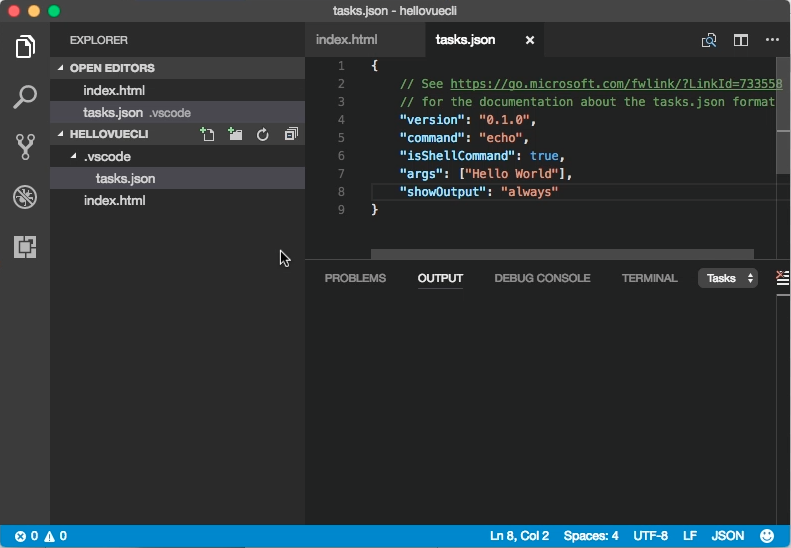Viewport: 791px width, 548px height.
Task: Switch to the DEBUG CONSOLE tab
Action: pos(542,278)
